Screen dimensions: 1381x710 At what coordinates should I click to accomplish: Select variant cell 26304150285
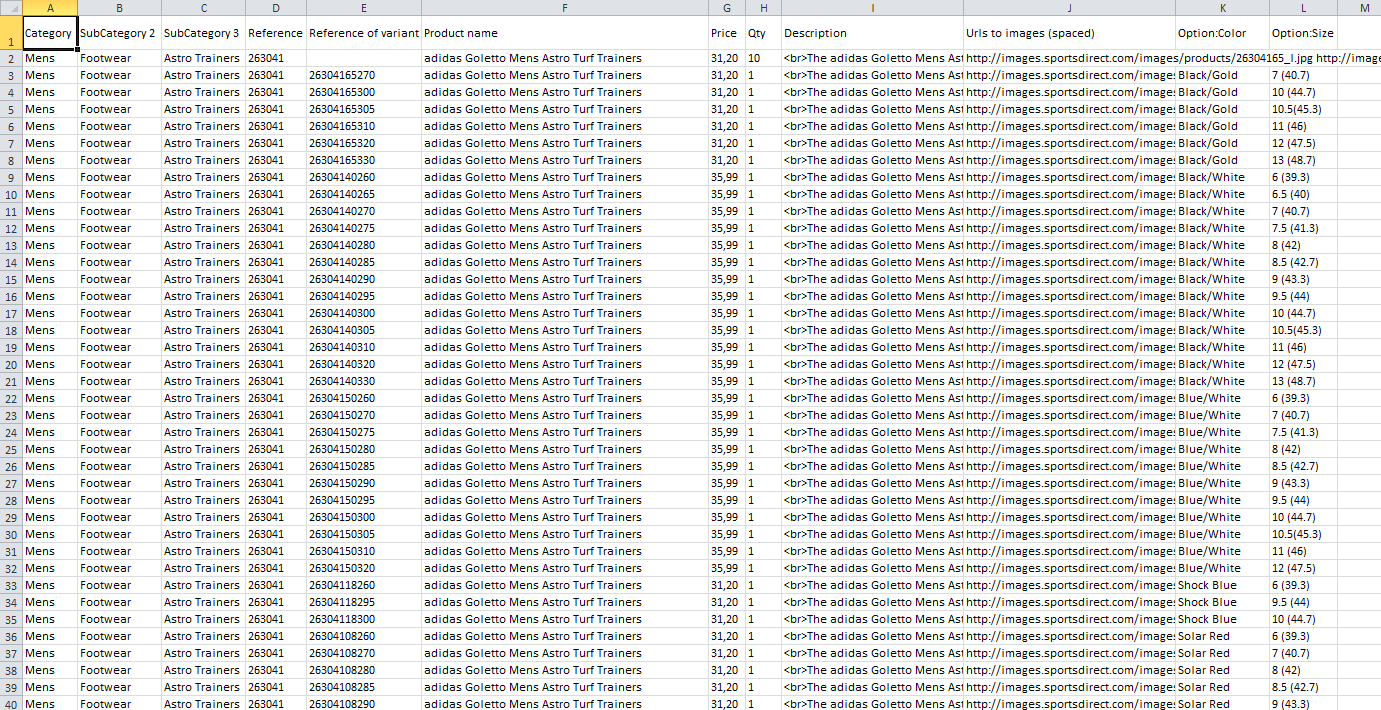coord(364,467)
